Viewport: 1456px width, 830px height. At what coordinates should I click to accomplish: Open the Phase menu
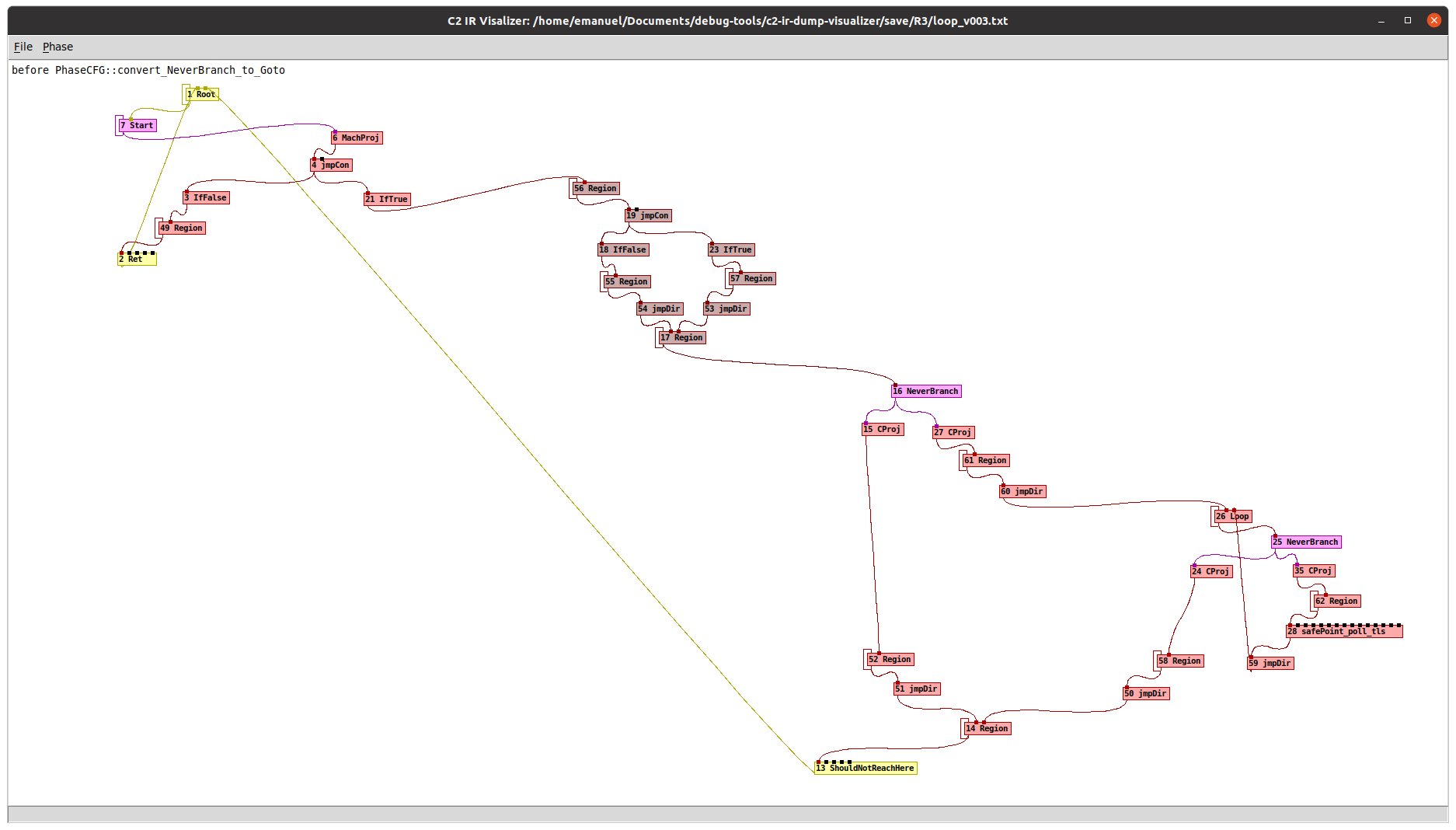[x=57, y=47]
